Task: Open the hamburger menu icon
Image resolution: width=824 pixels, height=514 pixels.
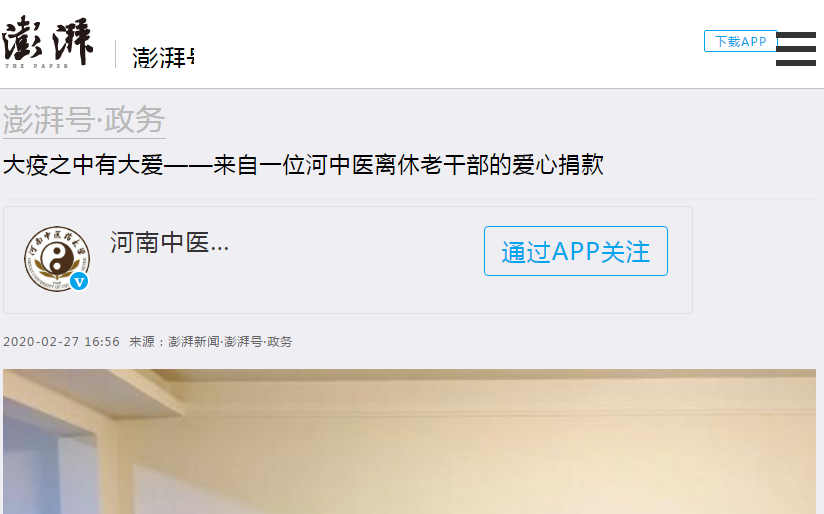Action: 796,49
